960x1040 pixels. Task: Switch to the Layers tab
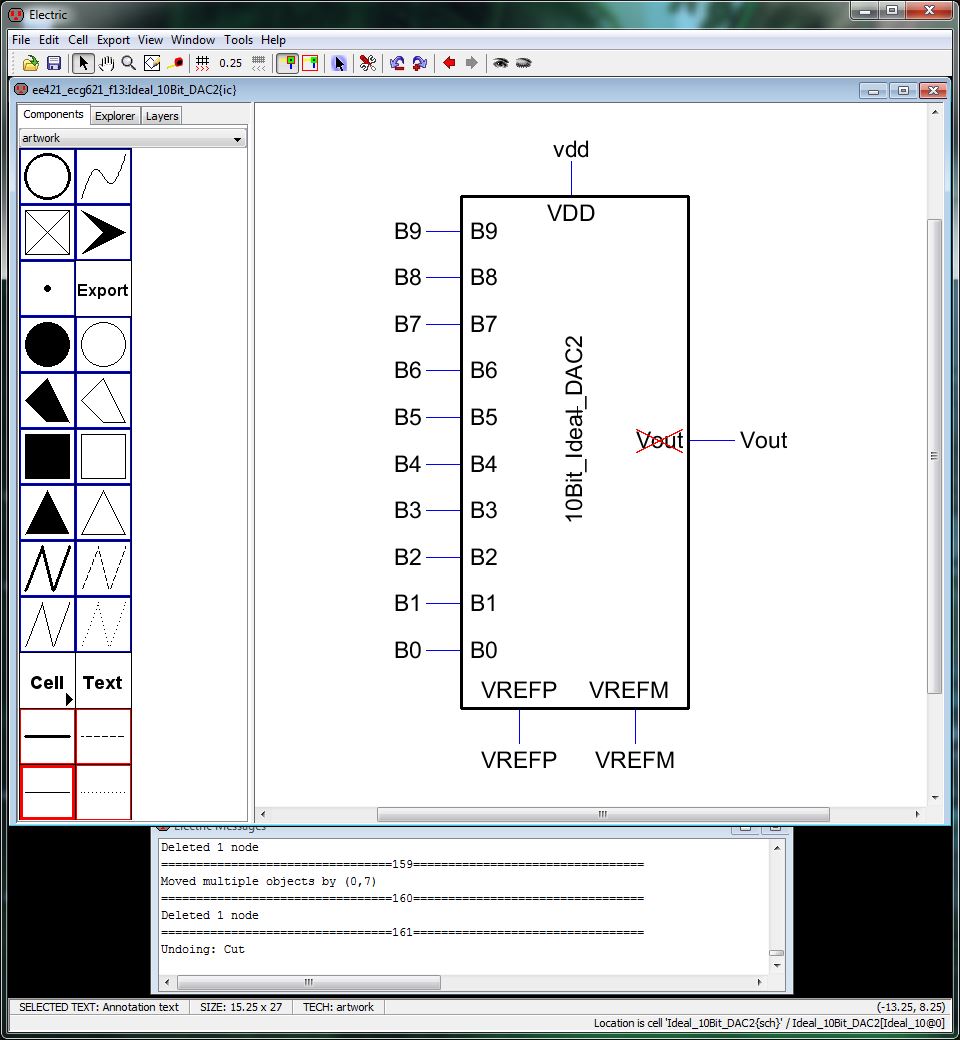pyautogui.click(x=162, y=116)
